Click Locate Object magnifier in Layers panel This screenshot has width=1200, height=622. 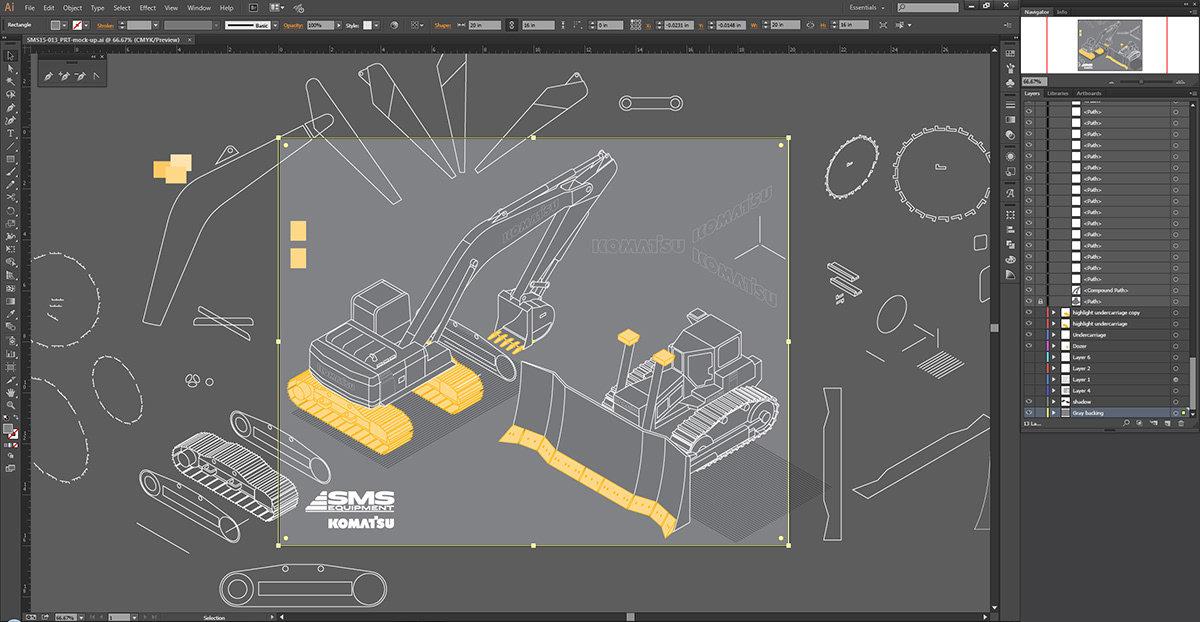(1126, 424)
